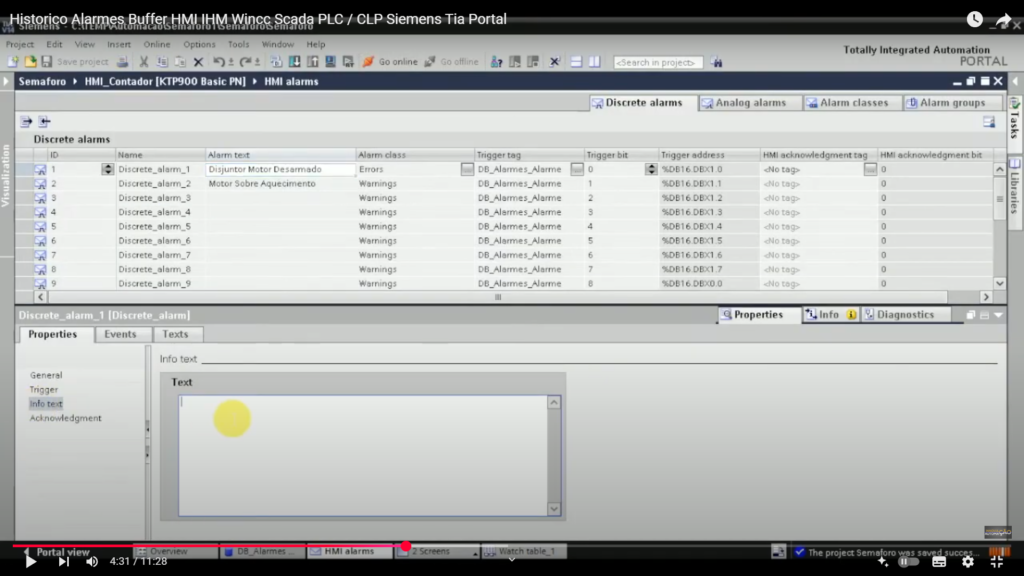Start simulation with the monitor icon

(x=330, y=62)
